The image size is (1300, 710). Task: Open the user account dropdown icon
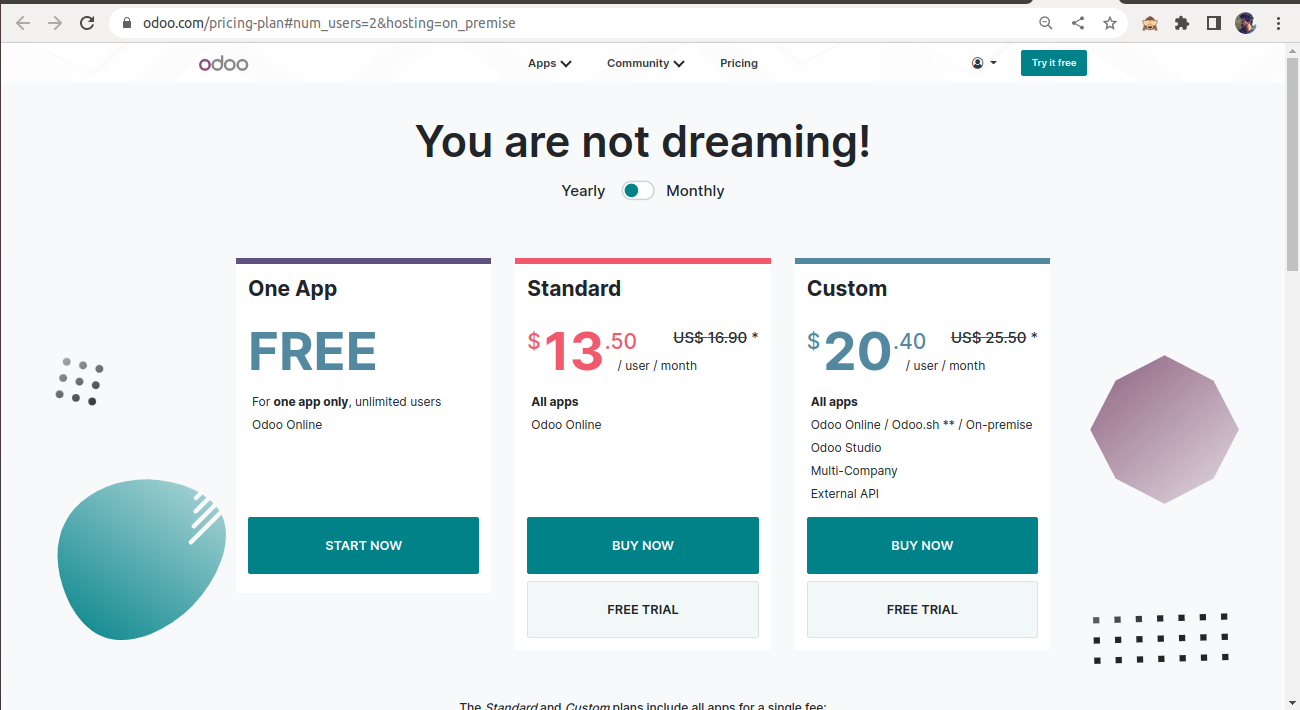(x=984, y=63)
